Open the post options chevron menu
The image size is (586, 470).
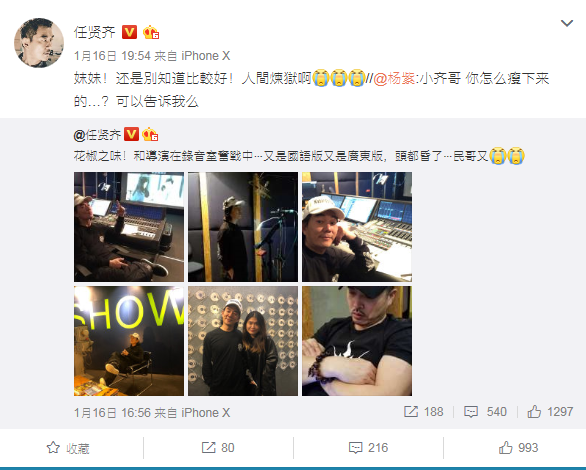(x=567, y=23)
